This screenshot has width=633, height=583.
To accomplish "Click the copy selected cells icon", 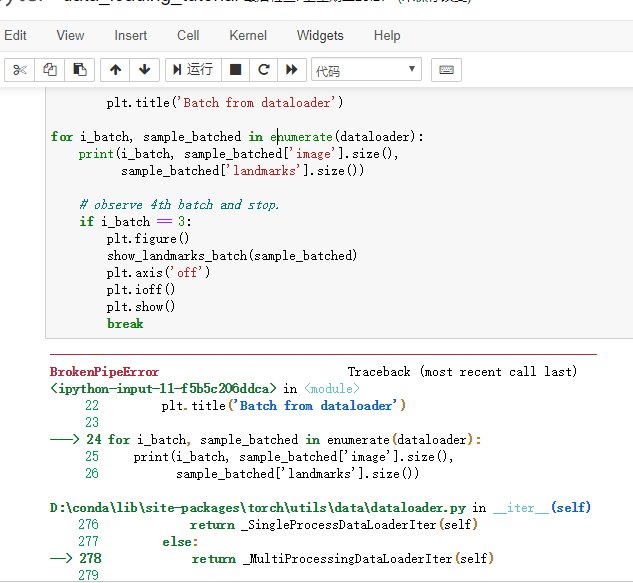I will click(49, 69).
